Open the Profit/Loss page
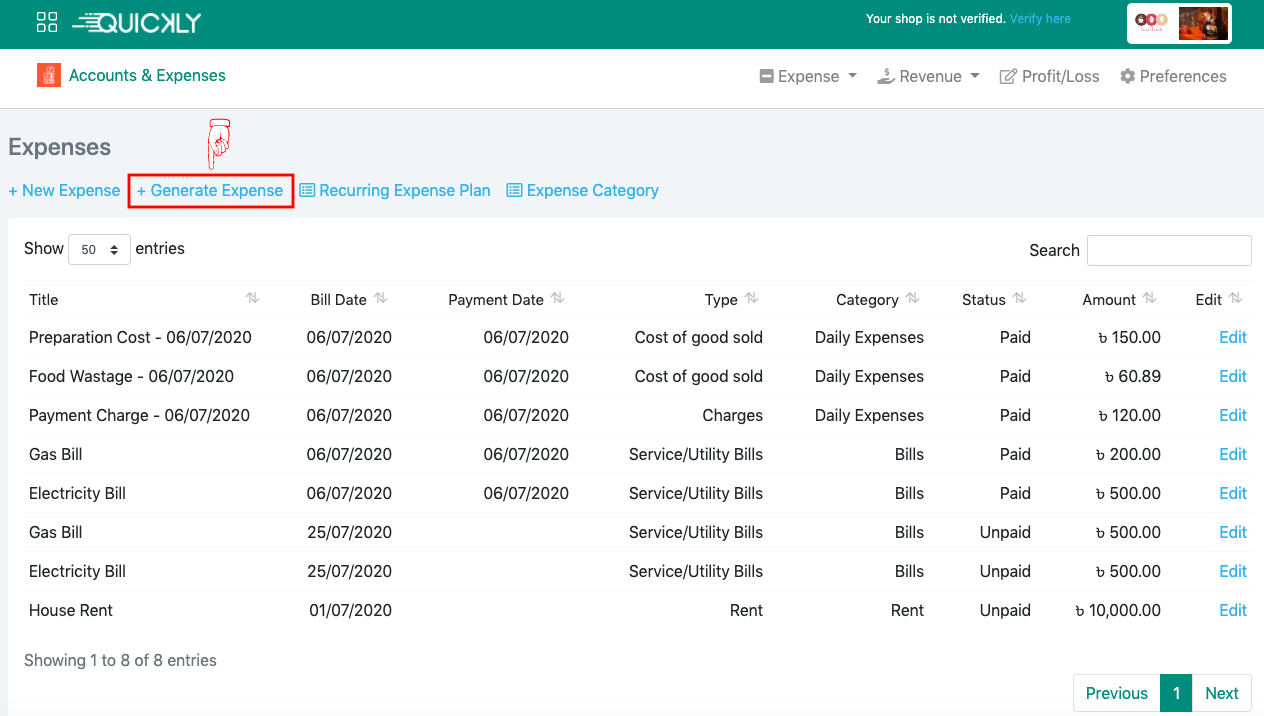The width and height of the screenshot is (1264, 716). pos(1049,76)
